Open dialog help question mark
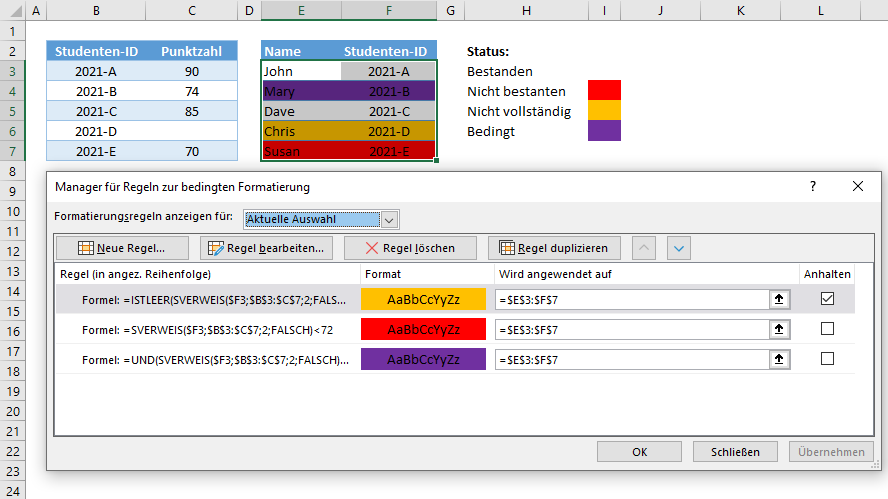Screen dimensions: 888x499 point(813,186)
